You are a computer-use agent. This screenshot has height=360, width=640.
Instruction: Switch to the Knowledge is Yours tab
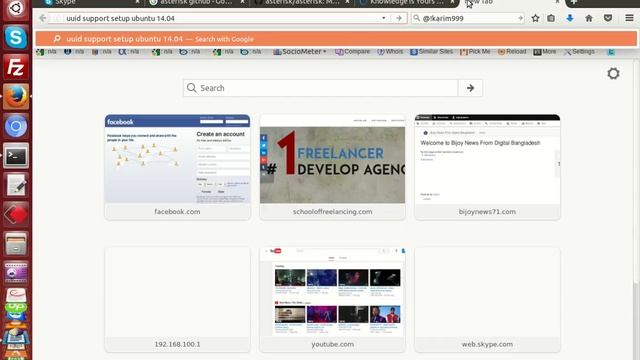pyautogui.click(x=406, y=2)
